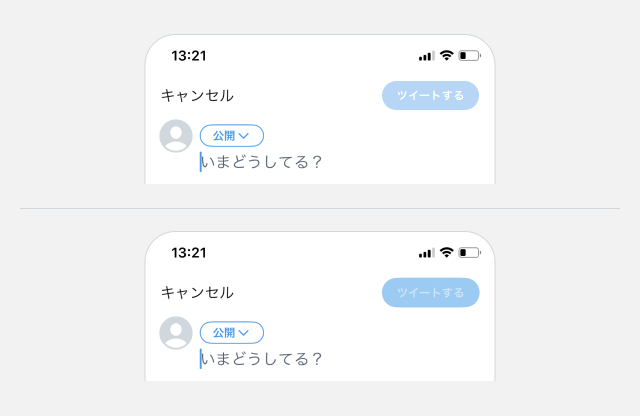Click the Wi-Fi icon in the bottom status bar
The image size is (640, 416).
447,252
